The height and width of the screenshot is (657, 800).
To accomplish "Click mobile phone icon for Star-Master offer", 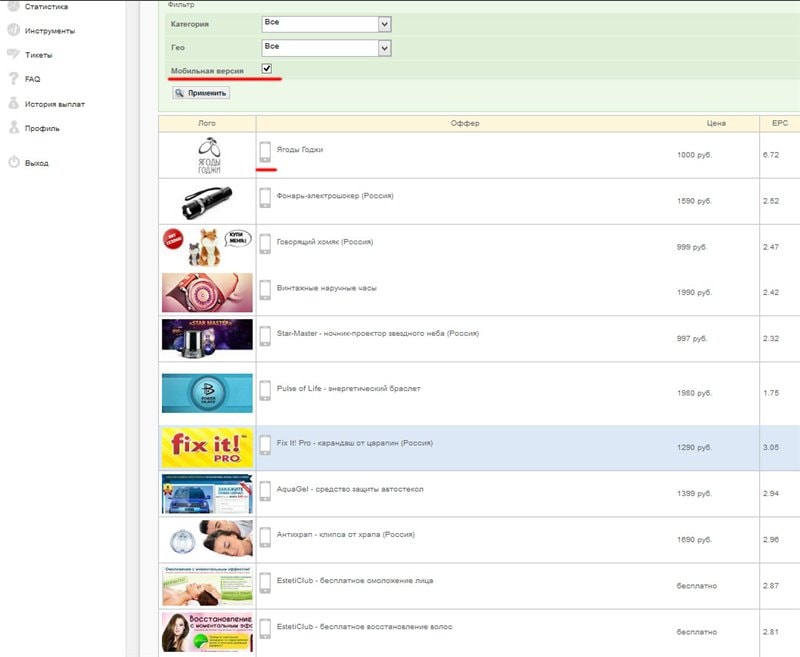I will 265,336.
